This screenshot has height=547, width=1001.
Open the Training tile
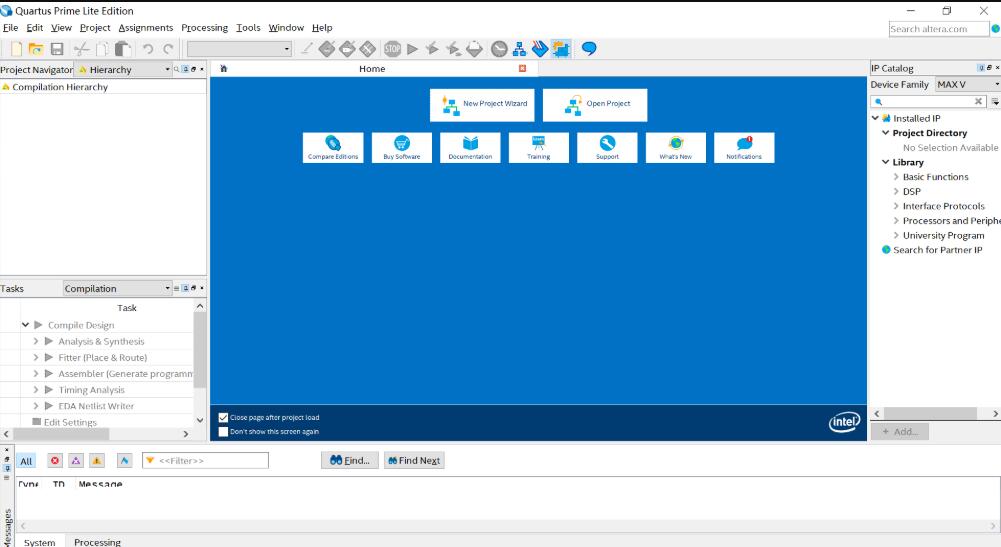click(538, 147)
